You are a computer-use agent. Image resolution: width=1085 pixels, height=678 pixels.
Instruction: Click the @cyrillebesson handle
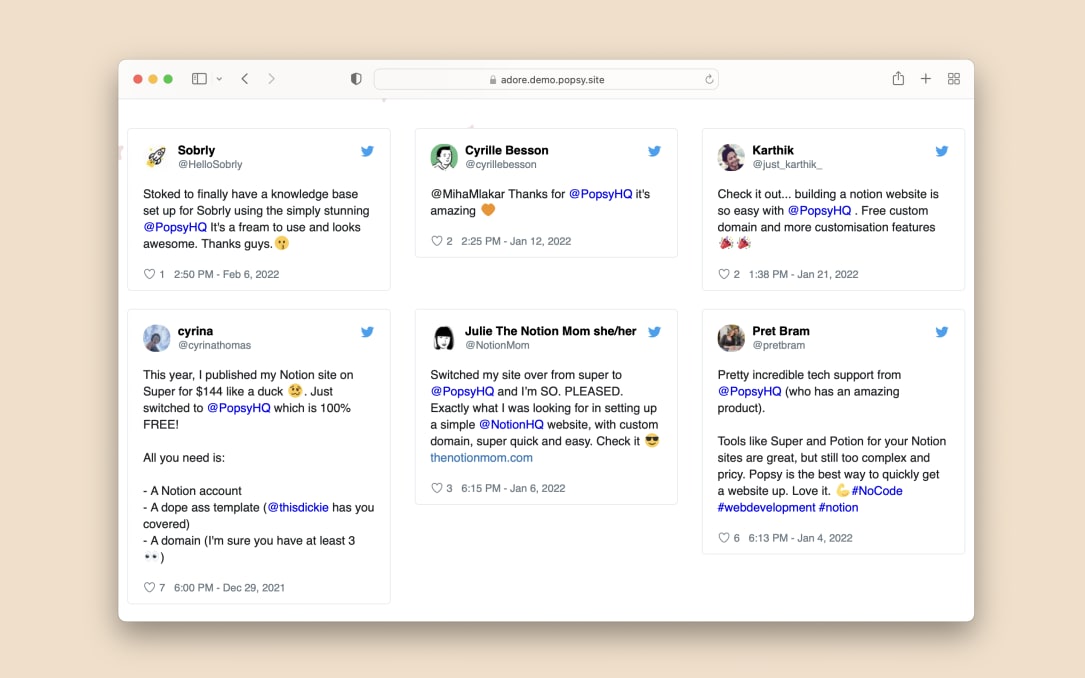[501, 165]
